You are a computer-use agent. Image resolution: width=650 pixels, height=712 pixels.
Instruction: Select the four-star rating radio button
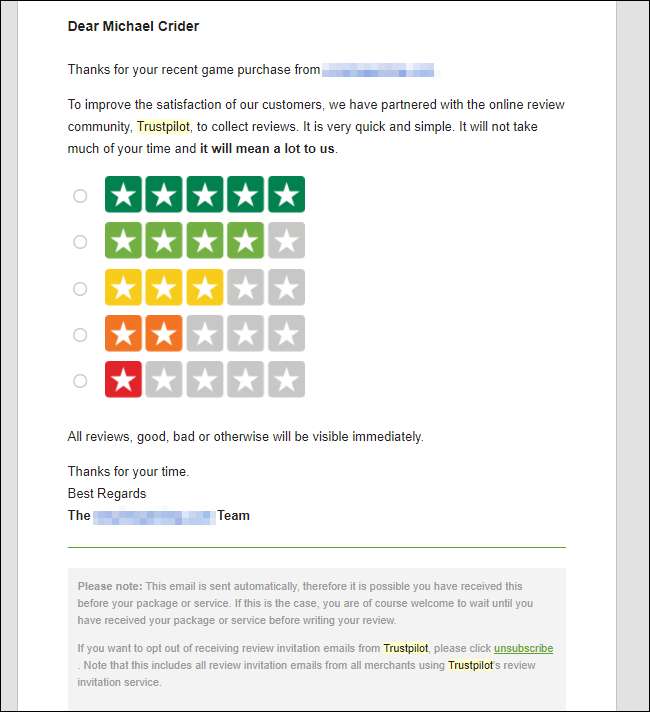pos(80,242)
